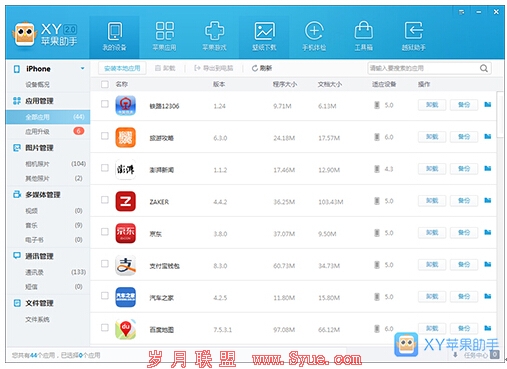Check the 京东 row checkbox
Viewport: 507px width, 369px height.
tap(105, 232)
